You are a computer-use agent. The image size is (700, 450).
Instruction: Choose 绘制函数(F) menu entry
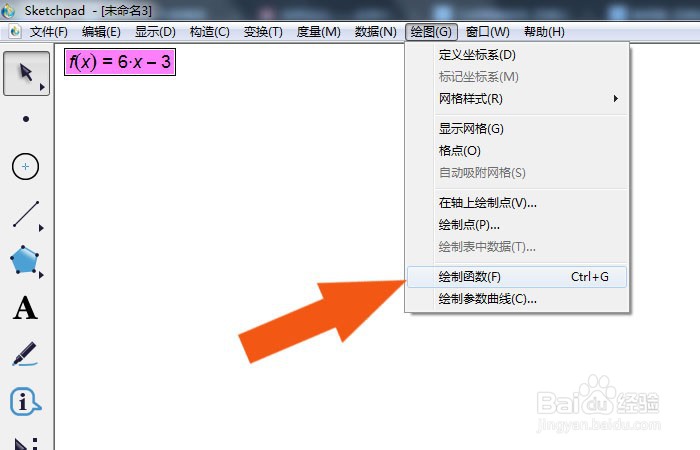coord(517,277)
